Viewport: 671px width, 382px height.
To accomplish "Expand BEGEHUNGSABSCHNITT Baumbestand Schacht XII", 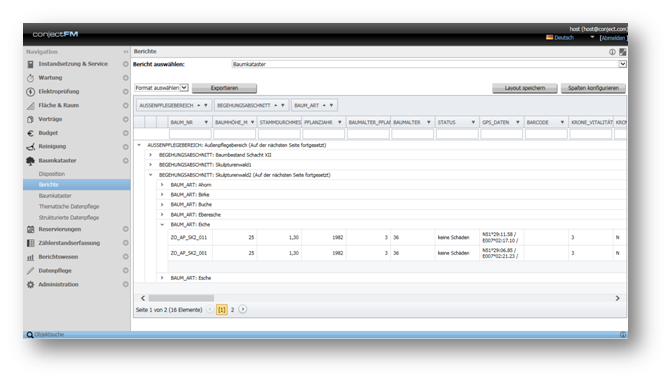I will [x=150, y=155].
